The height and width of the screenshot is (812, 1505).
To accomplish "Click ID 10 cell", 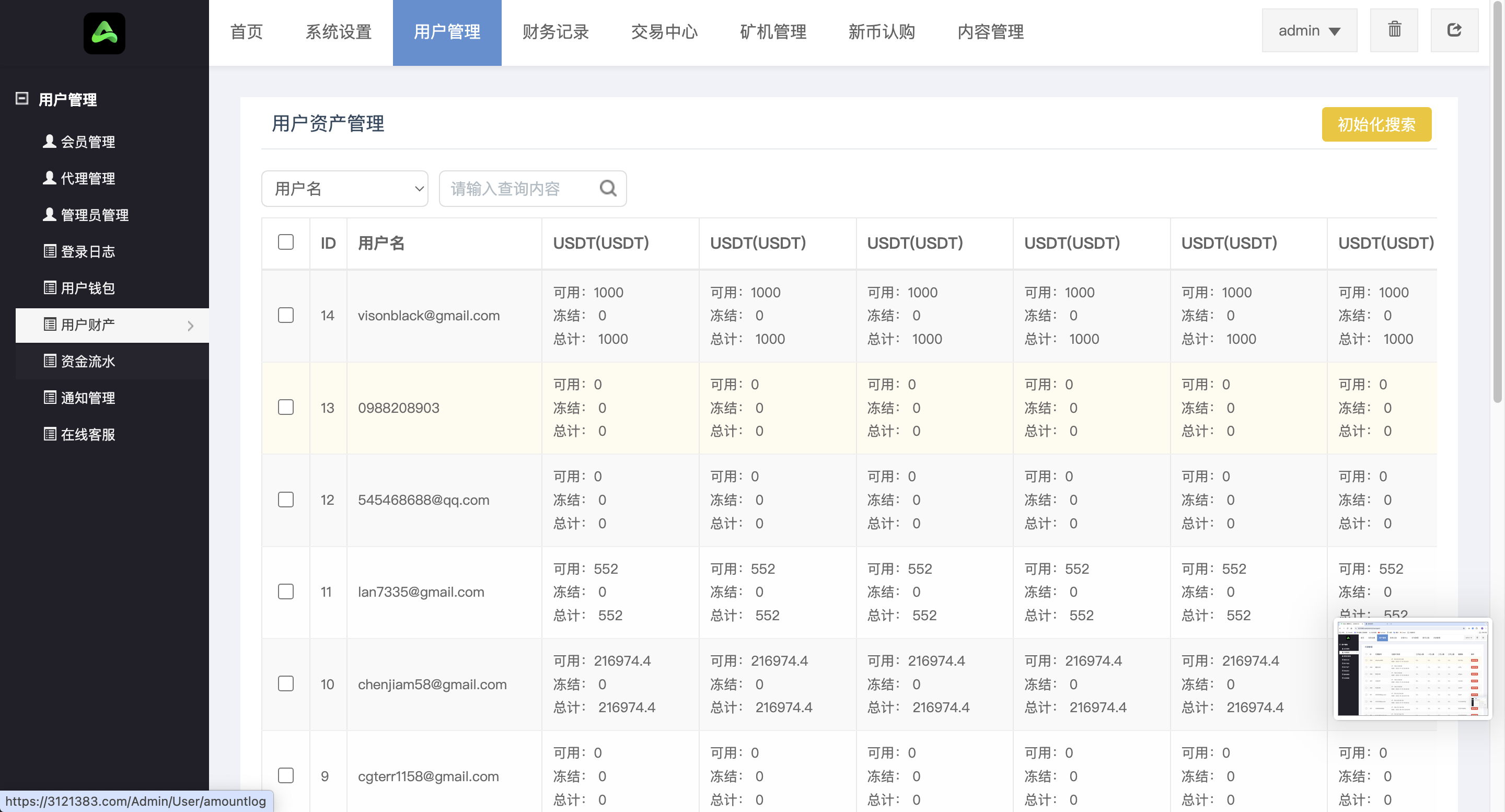I will [327, 684].
